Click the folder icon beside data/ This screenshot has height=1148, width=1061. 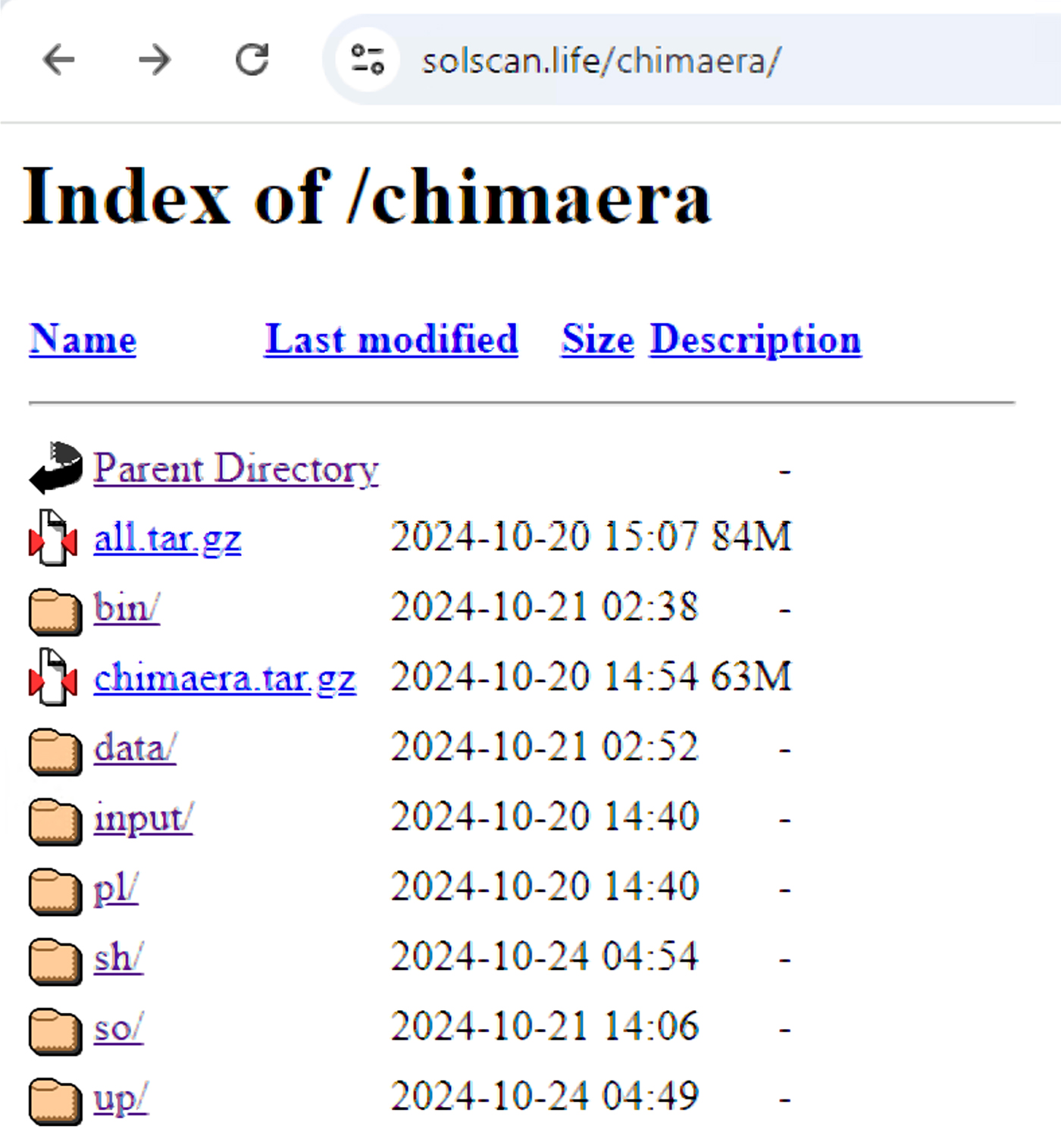tap(55, 752)
